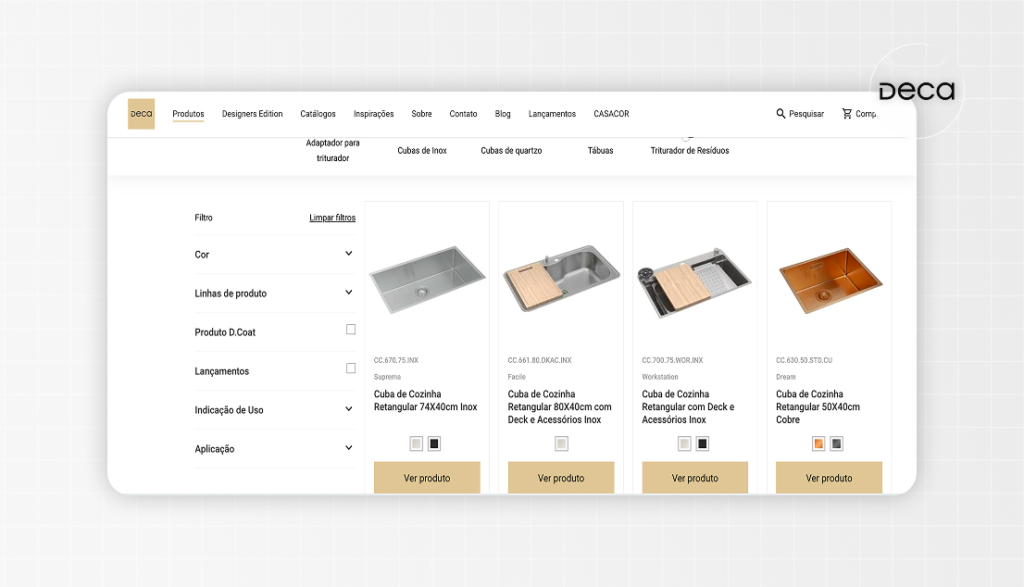Viewport: 1024px width, 587px height.
Task: Choose copper swatch for Dream sink
Action: tap(818, 444)
